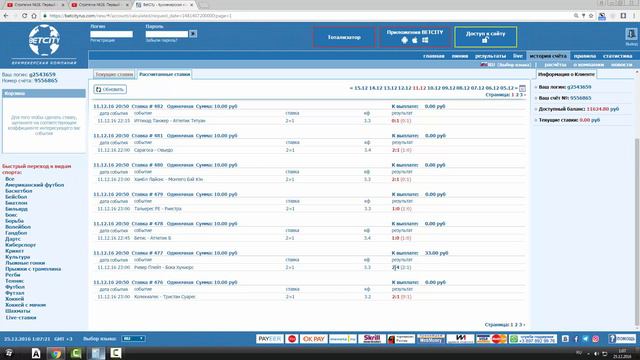Viewport: 640px width, 360px height.
Task: Open the 'результаты' menu item
Action: click(x=490, y=56)
